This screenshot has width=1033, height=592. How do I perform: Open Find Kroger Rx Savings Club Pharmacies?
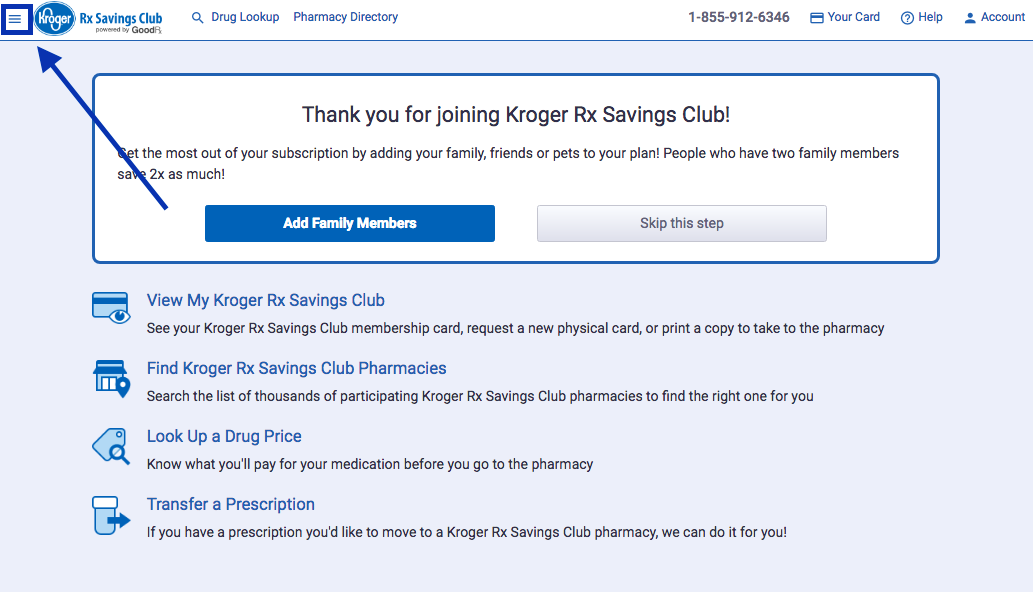pyautogui.click(x=296, y=368)
